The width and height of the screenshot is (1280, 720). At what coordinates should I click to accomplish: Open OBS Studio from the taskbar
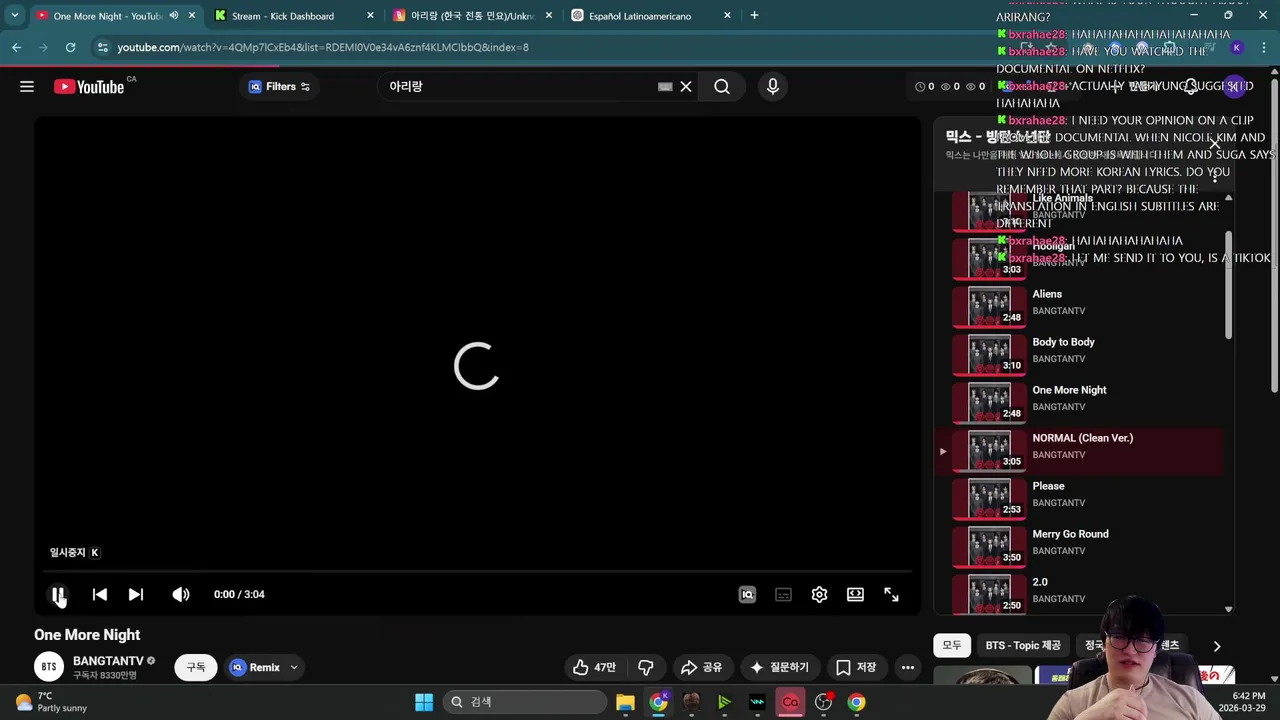(823, 702)
